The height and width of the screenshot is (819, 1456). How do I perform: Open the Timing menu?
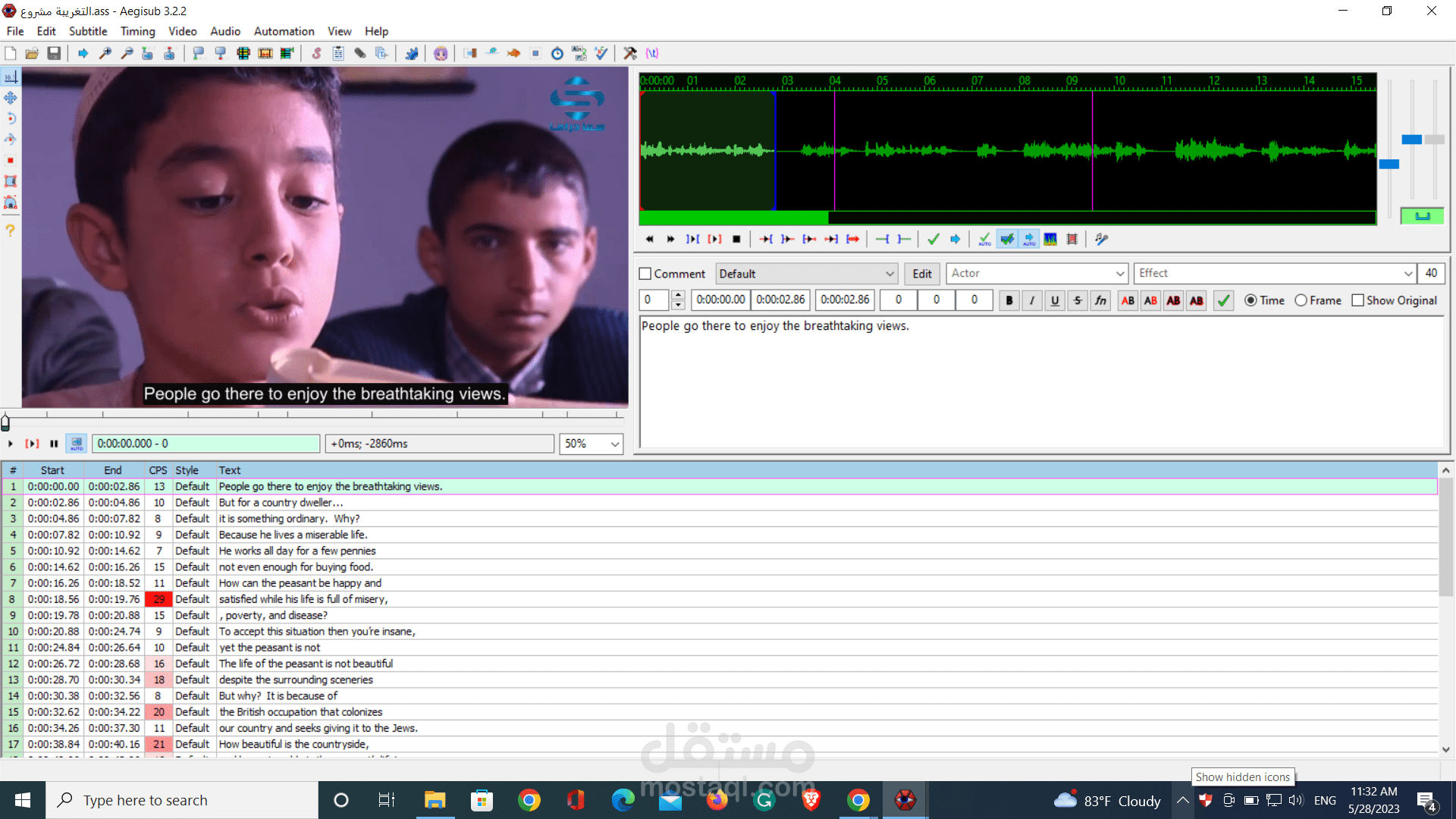click(137, 31)
